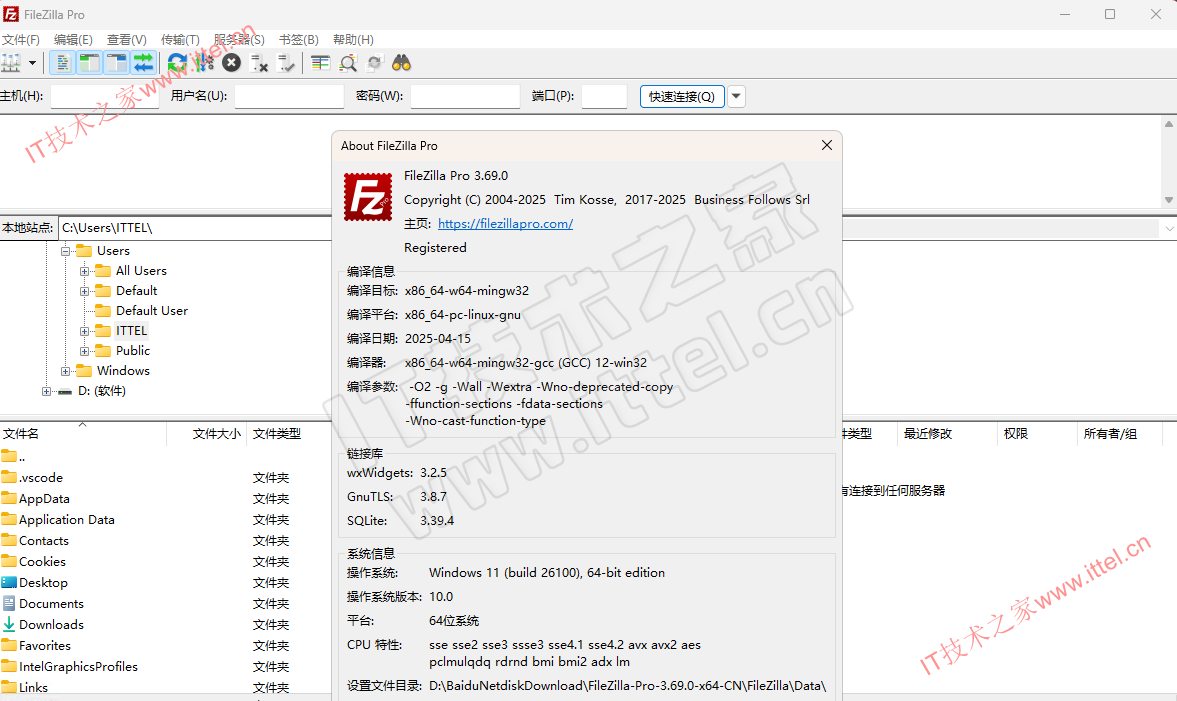Select the Downloads arrow icon in file list

[9, 624]
